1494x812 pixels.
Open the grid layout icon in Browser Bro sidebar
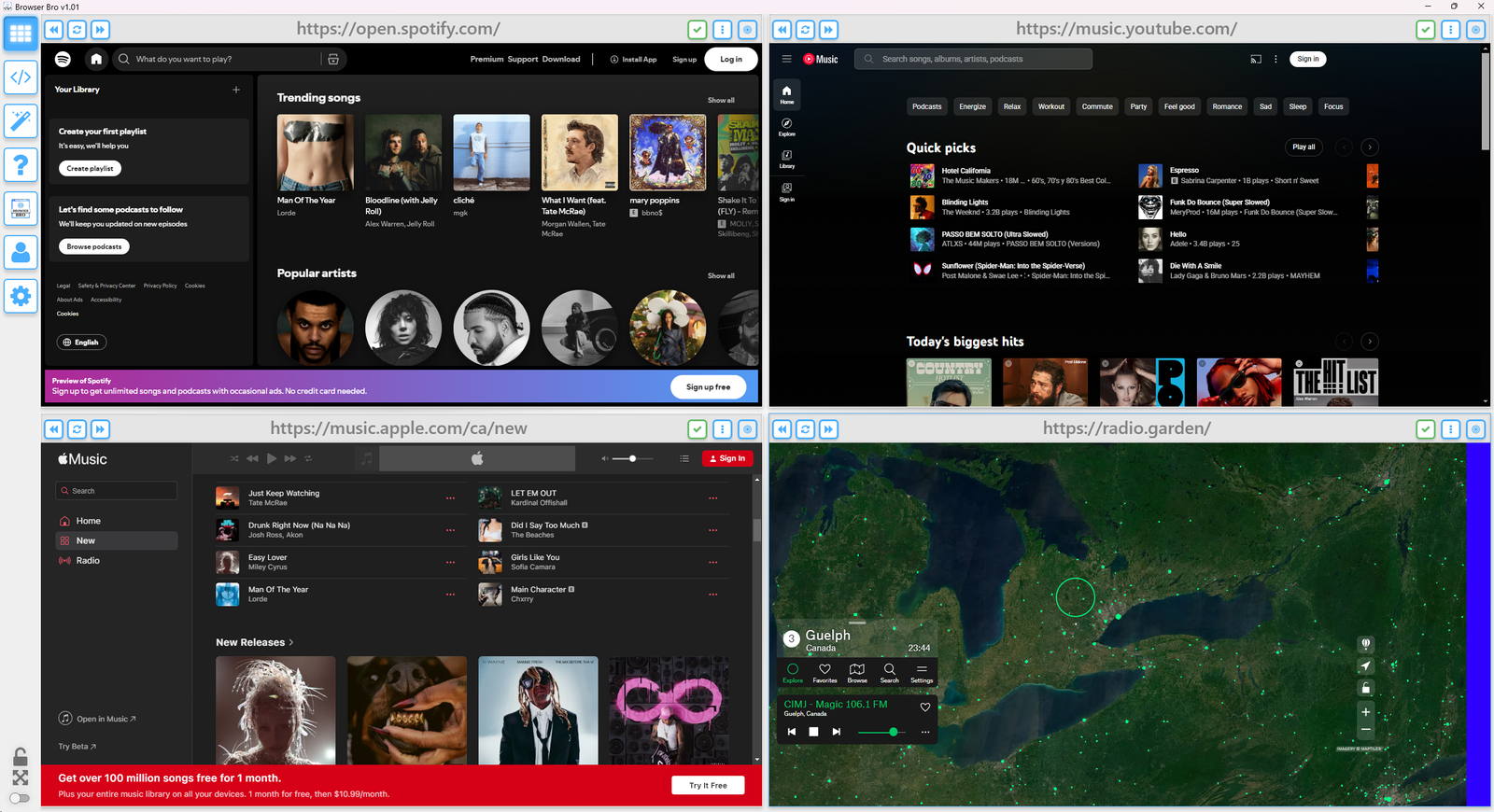[x=21, y=34]
